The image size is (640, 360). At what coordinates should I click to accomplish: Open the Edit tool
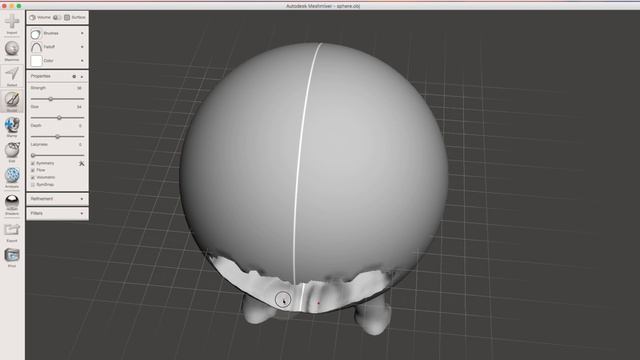(x=12, y=152)
